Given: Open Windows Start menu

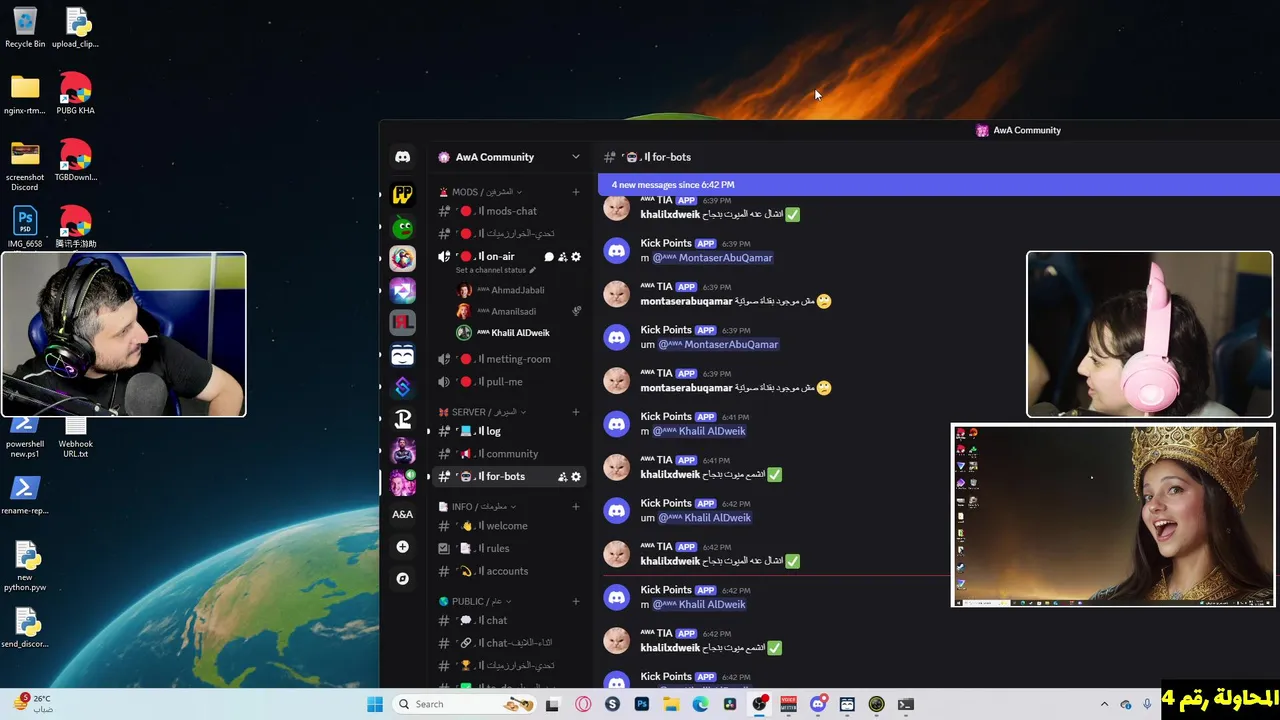Looking at the screenshot, I should 375,704.
